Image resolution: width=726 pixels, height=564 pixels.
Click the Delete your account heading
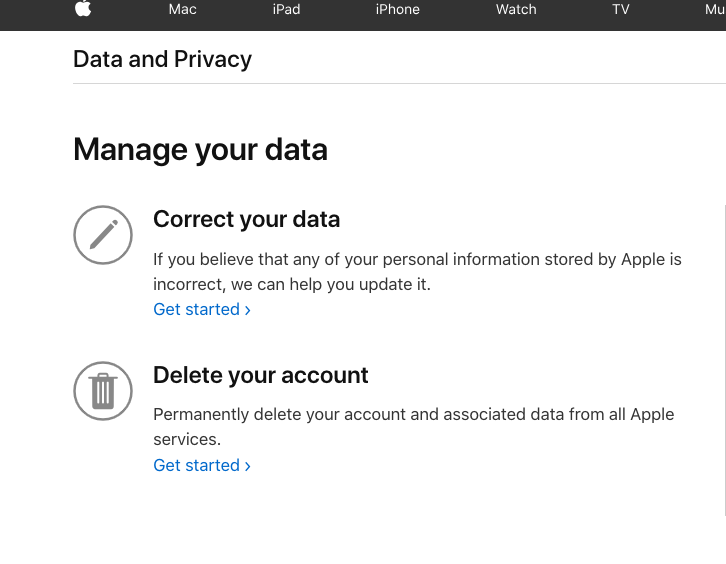tap(260, 375)
